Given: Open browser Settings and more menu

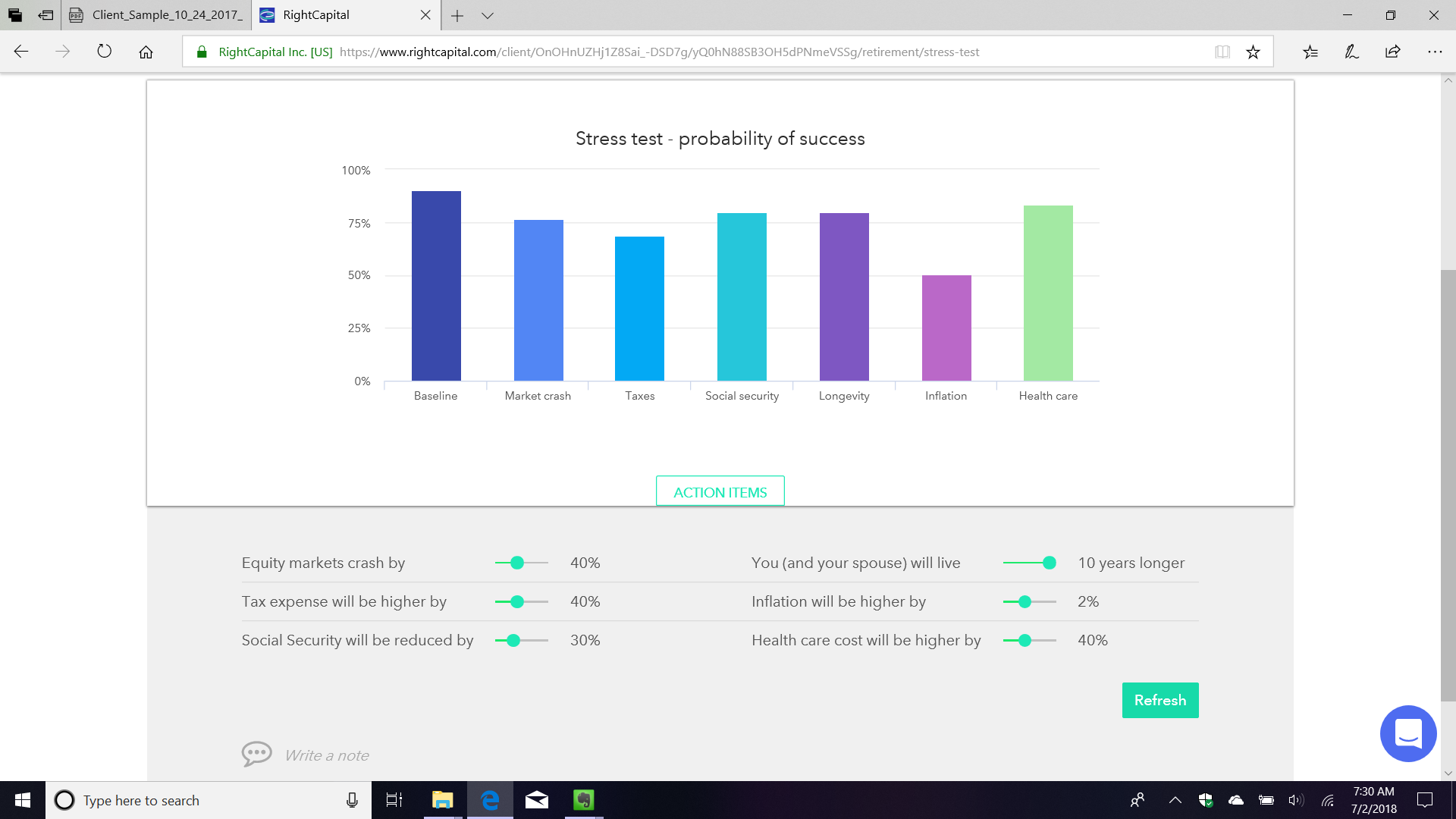Looking at the screenshot, I should click(1434, 52).
